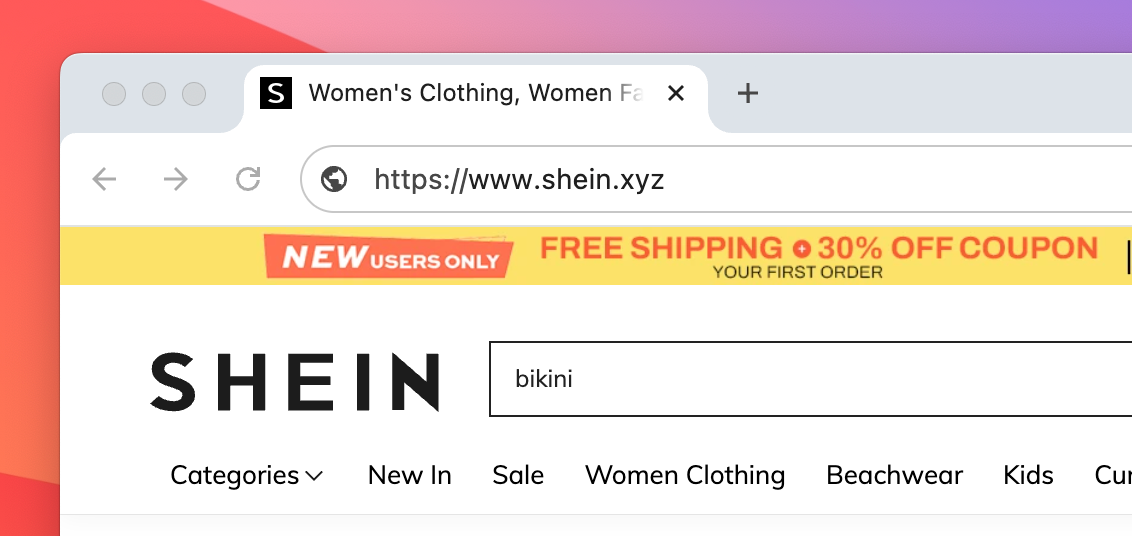Viewport: 1132px width, 536px height.
Task: Reload the current page
Action: pos(248,179)
